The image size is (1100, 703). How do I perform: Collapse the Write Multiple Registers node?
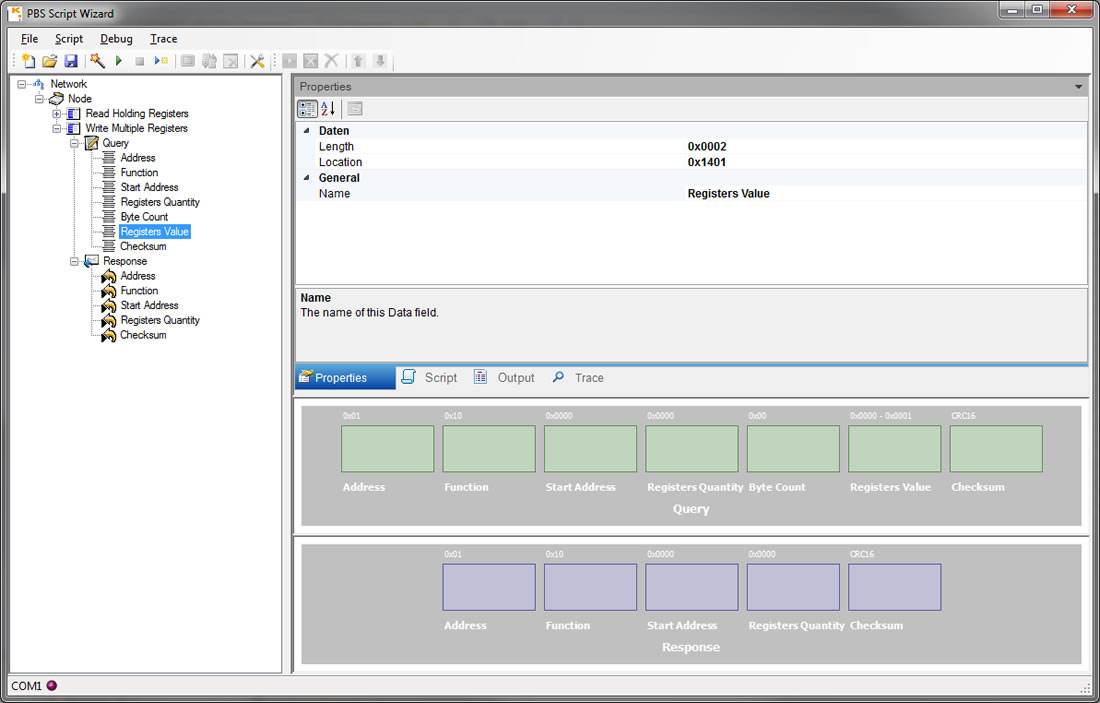(x=57, y=129)
